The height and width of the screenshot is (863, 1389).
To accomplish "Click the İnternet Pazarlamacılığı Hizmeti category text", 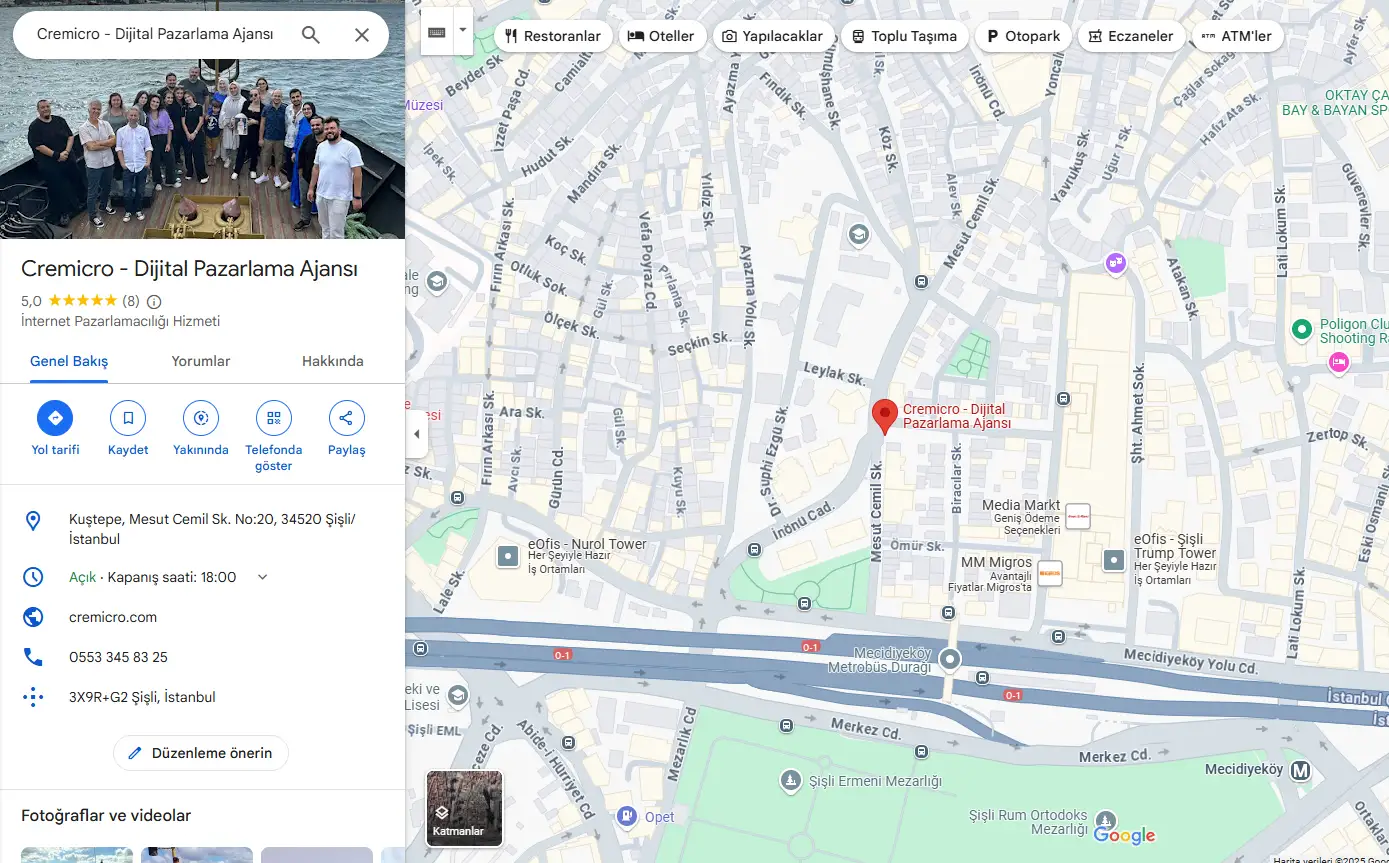I will click(121, 321).
